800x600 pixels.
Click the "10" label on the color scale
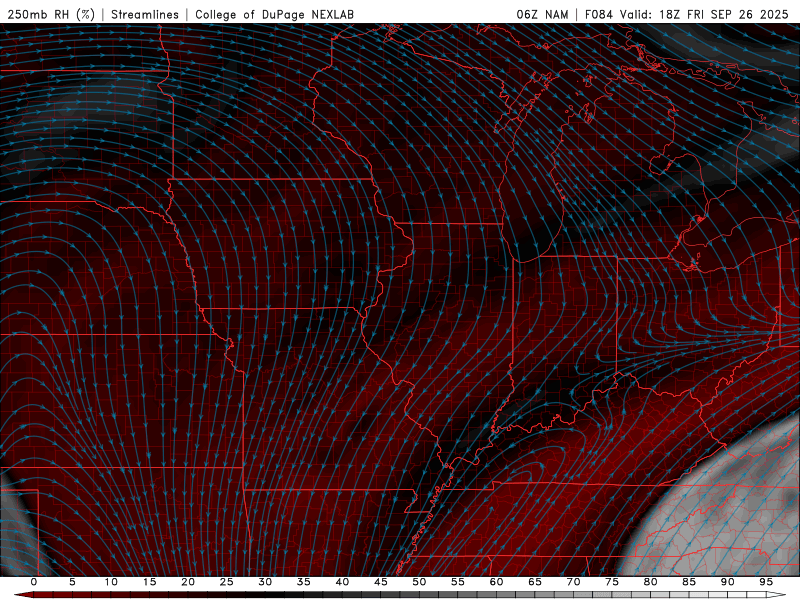111,582
